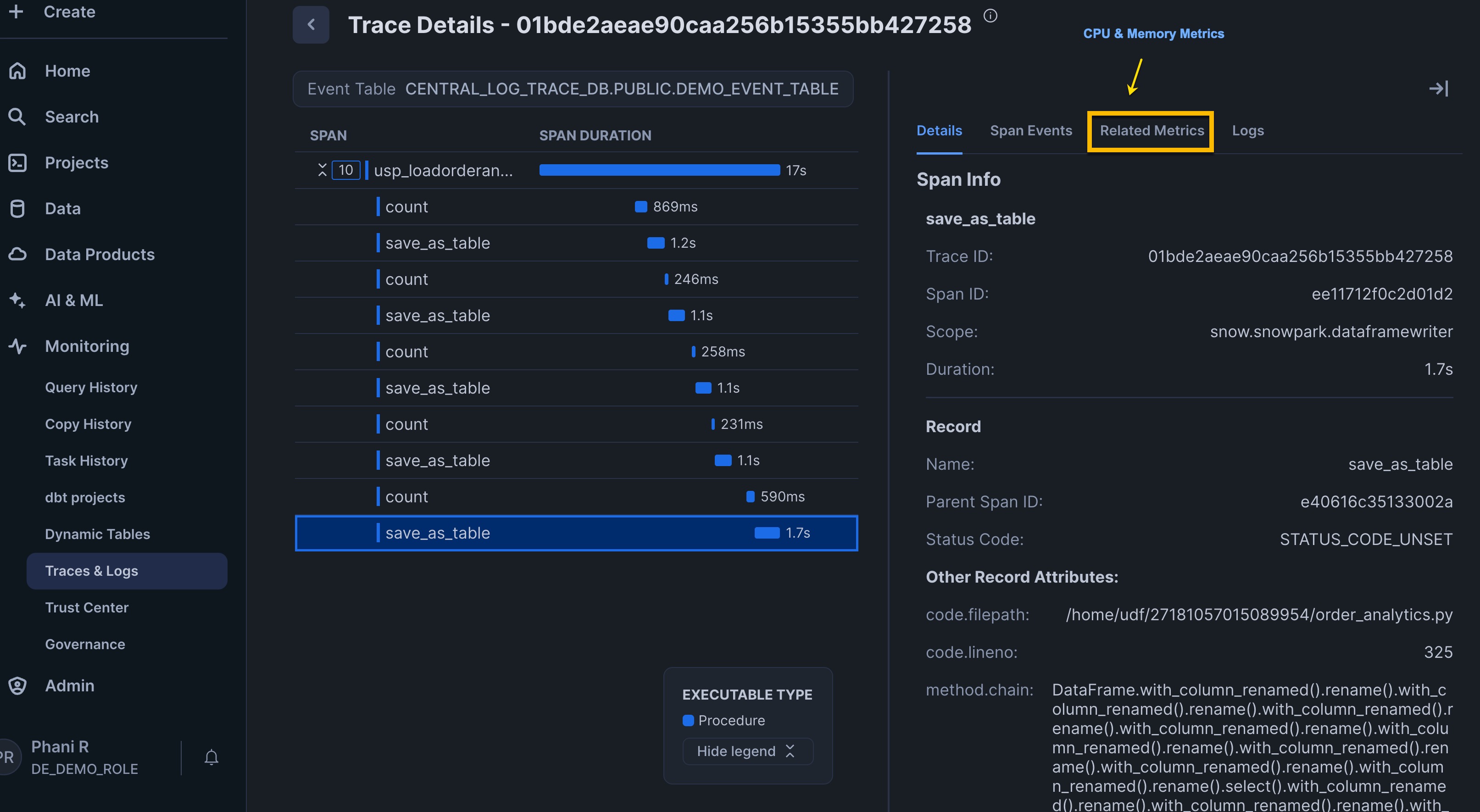Screen dimensions: 1480x812
Task: Click the Data cylinder icon
Action: pos(17,209)
